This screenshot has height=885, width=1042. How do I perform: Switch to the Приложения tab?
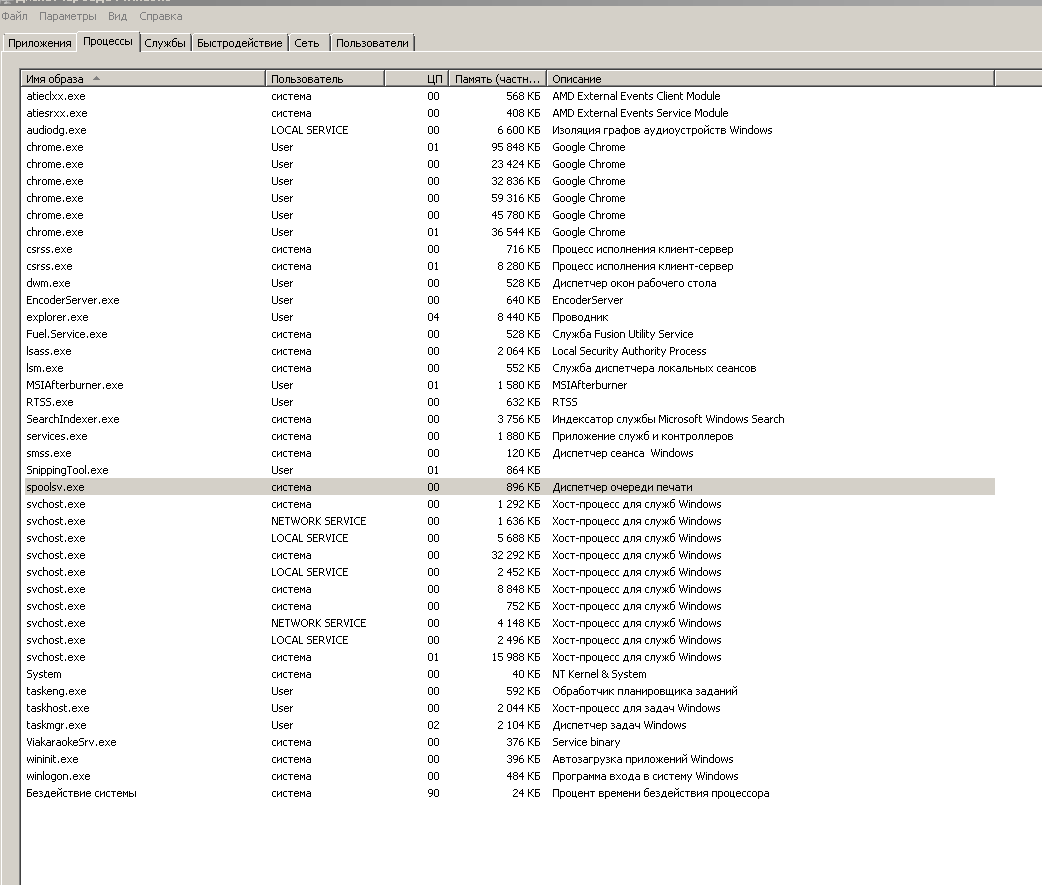pos(39,43)
